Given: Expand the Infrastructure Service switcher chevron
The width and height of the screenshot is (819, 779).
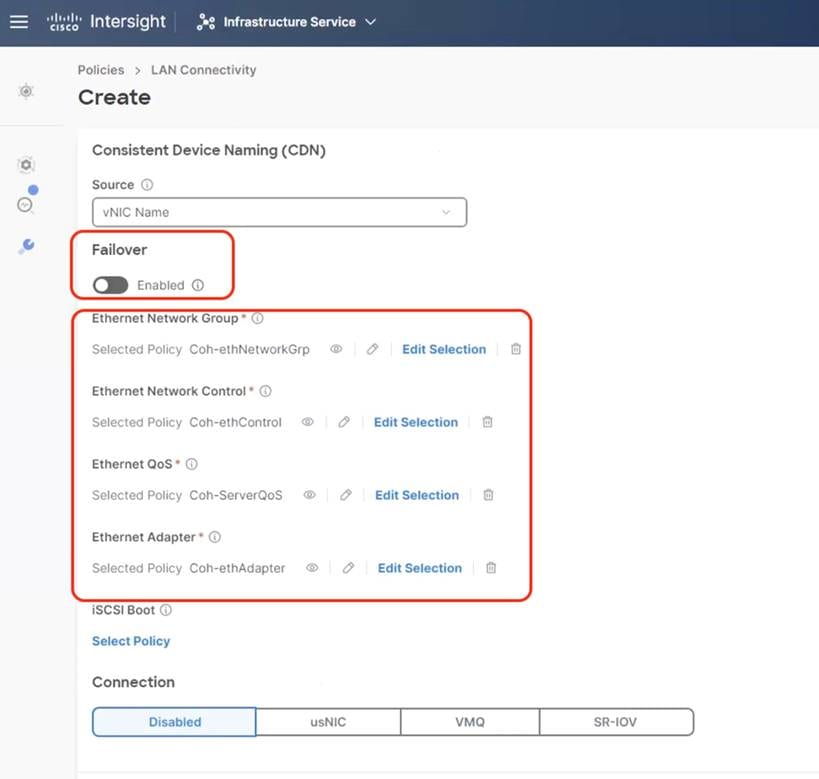Looking at the screenshot, I should (x=369, y=20).
